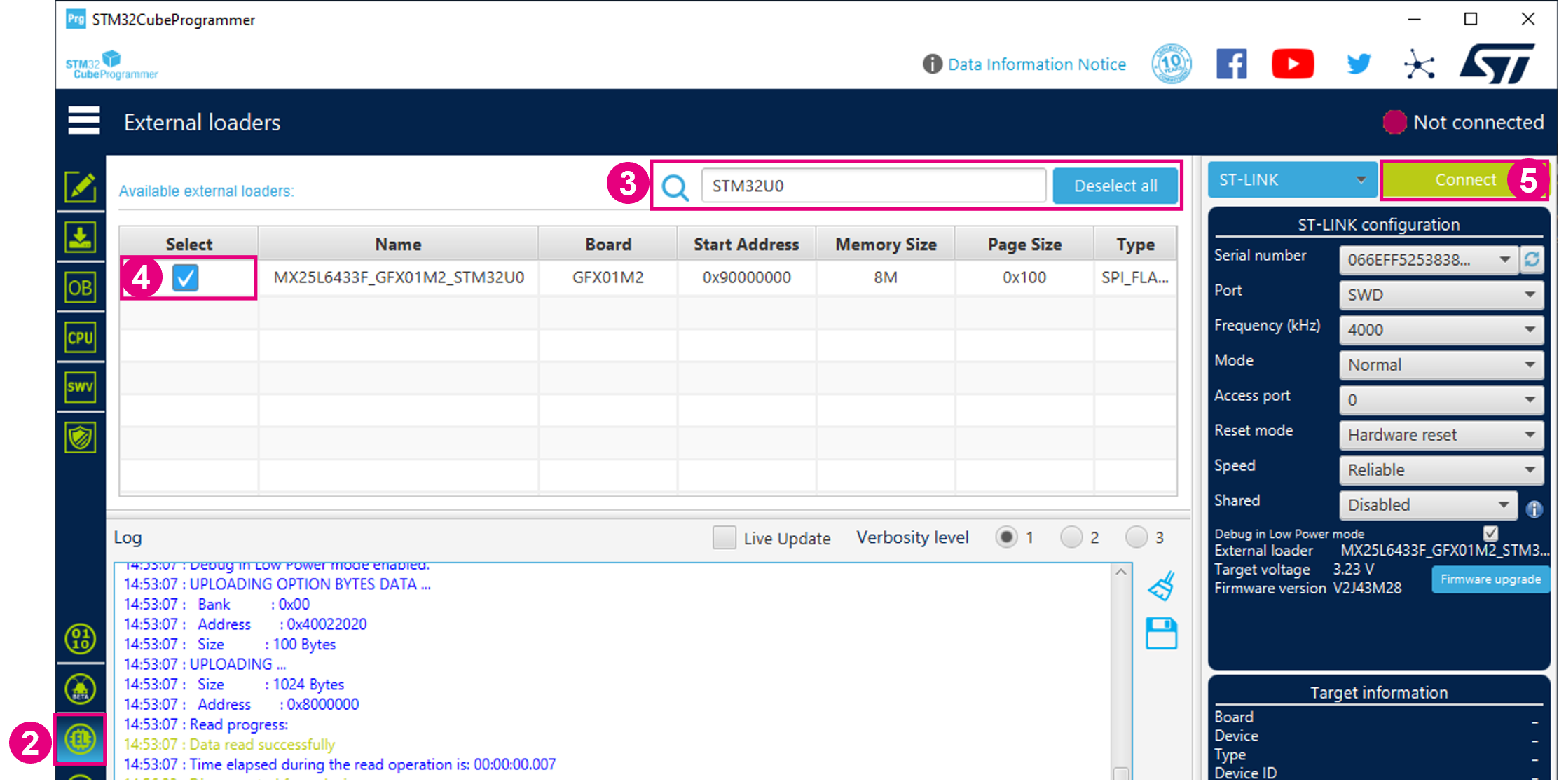Click the Connect button
The height and width of the screenshot is (784, 1559).
pyautogui.click(x=1464, y=180)
